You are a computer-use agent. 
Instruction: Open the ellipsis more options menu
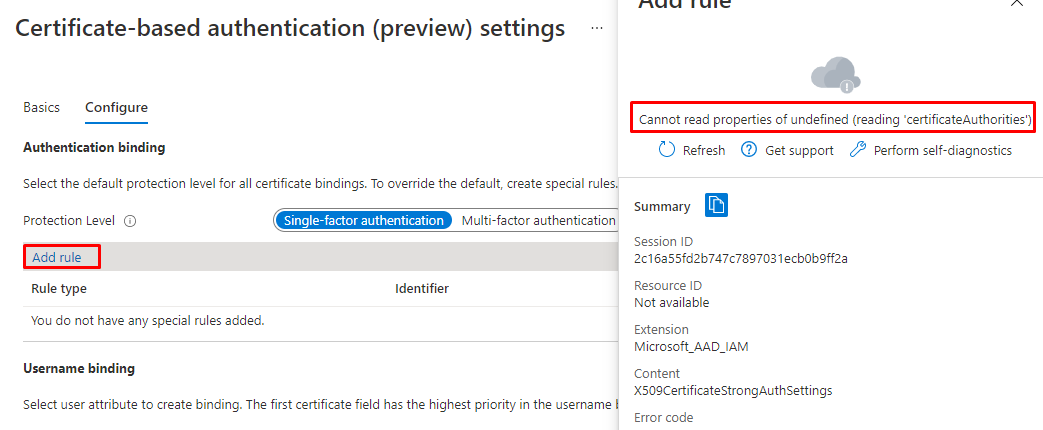[597, 28]
